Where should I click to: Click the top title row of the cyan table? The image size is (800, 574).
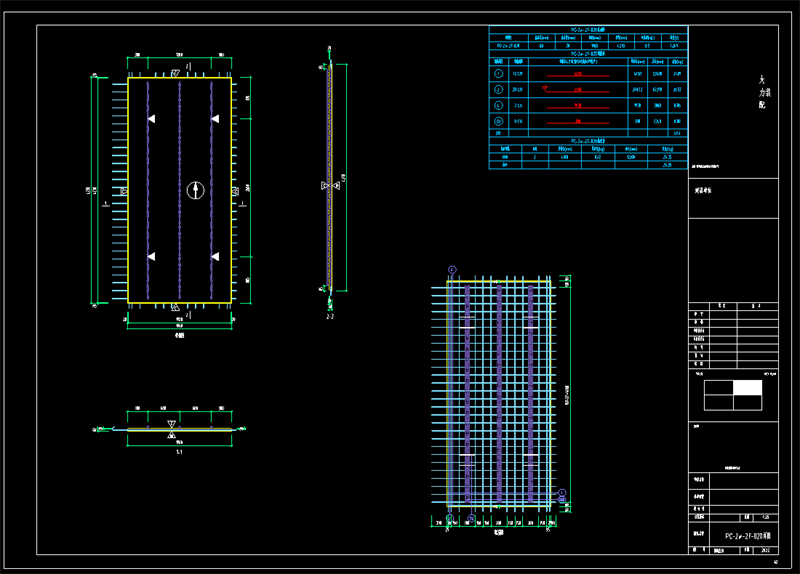(588, 30)
